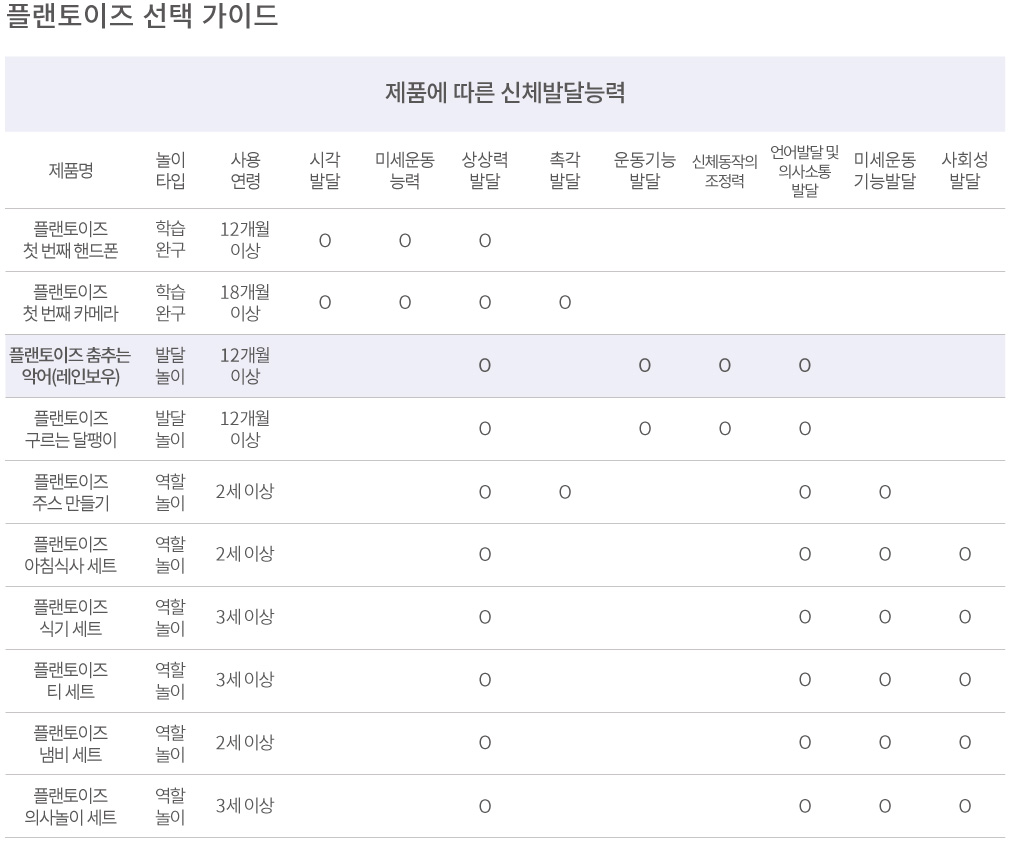Click the 사회성 발달 mark for 의사놀이 세트
The height and width of the screenshot is (846, 1010).
(x=965, y=806)
